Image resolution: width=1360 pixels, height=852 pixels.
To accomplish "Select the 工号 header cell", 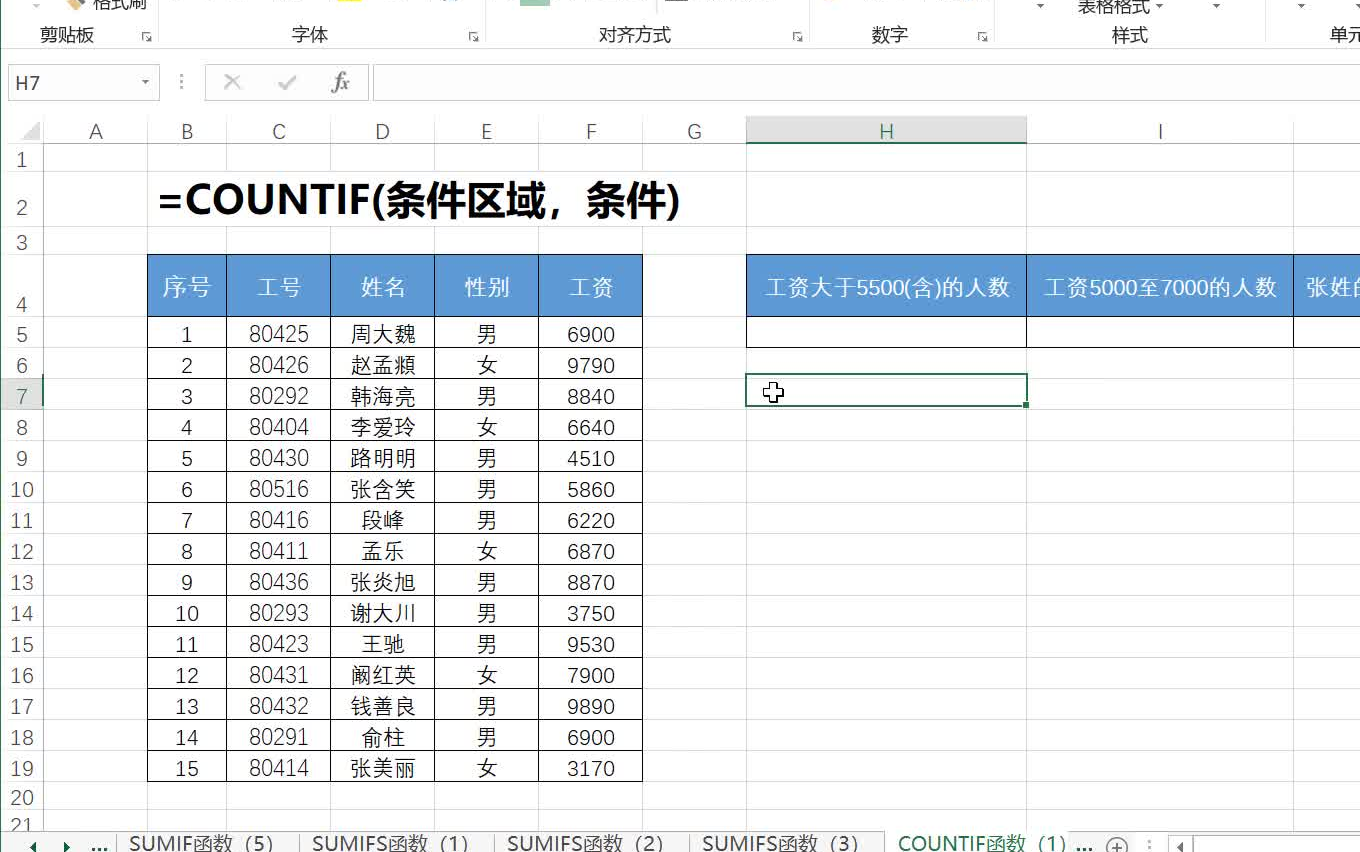I will (279, 286).
